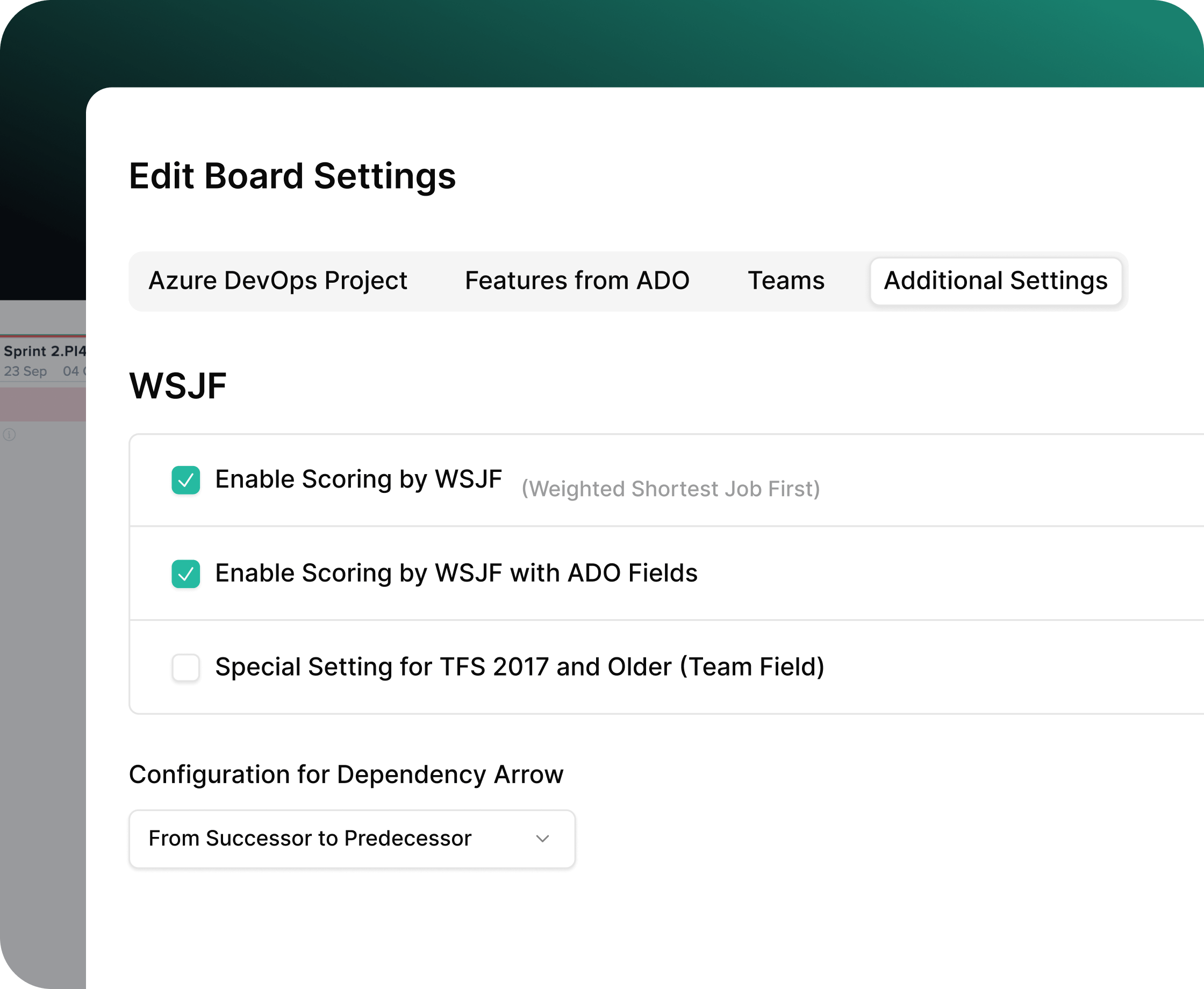Click the pink bar below the sprint header
Viewport: 1204px width, 989px height.
point(42,405)
